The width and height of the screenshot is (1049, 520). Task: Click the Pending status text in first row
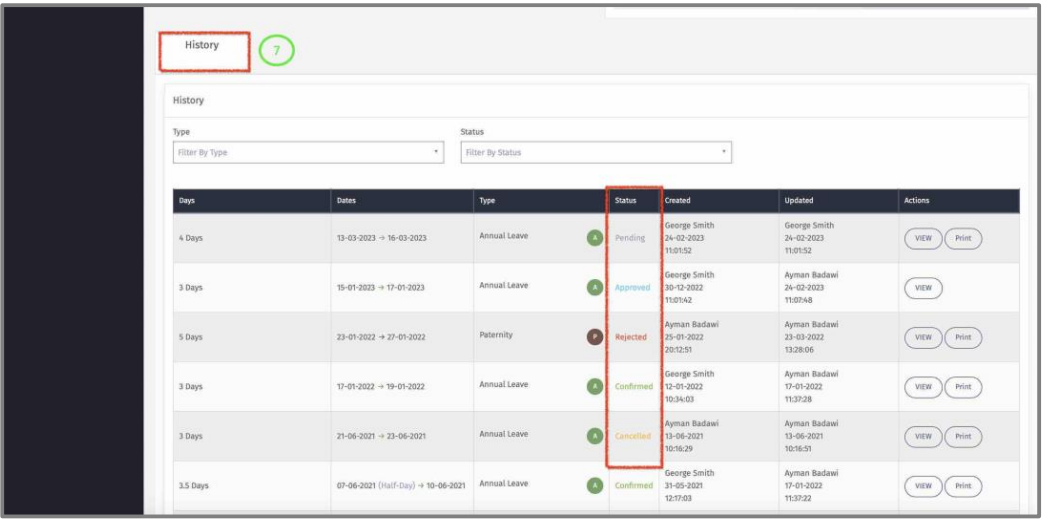click(630, 238)
